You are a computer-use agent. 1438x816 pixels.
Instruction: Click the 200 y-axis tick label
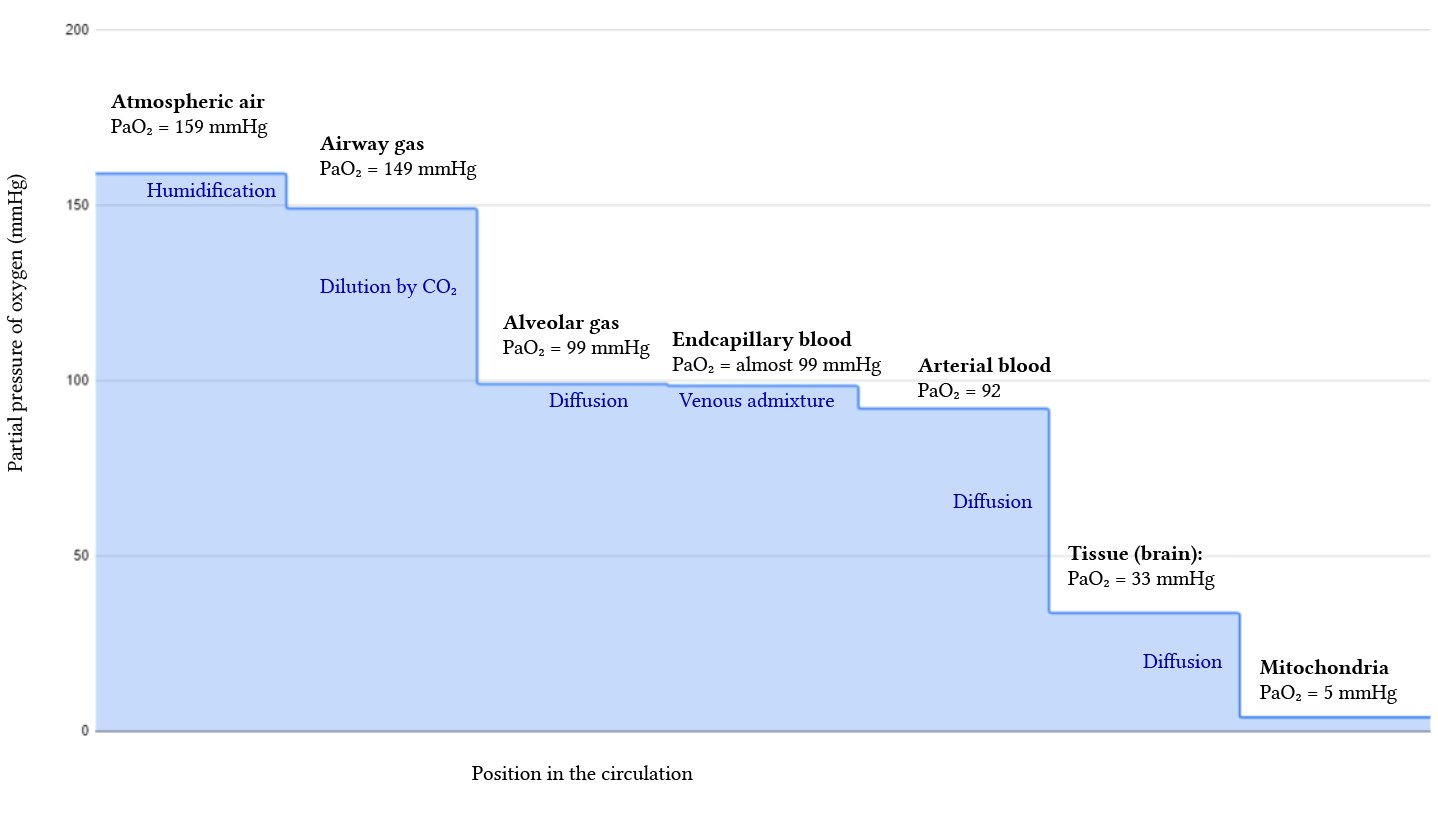coord(78,30)
